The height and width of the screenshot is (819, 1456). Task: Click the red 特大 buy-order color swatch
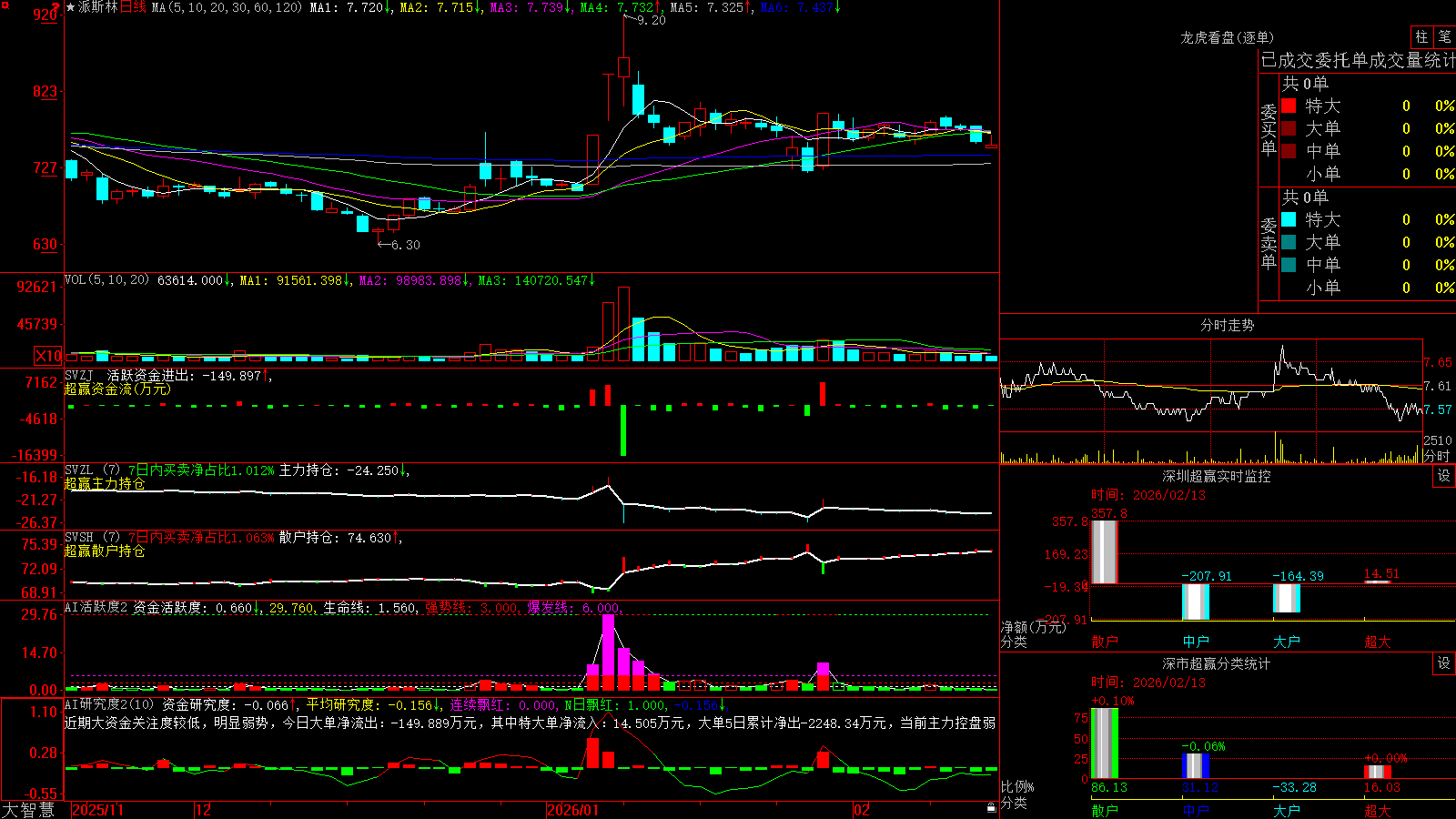tap(1289, 106)
